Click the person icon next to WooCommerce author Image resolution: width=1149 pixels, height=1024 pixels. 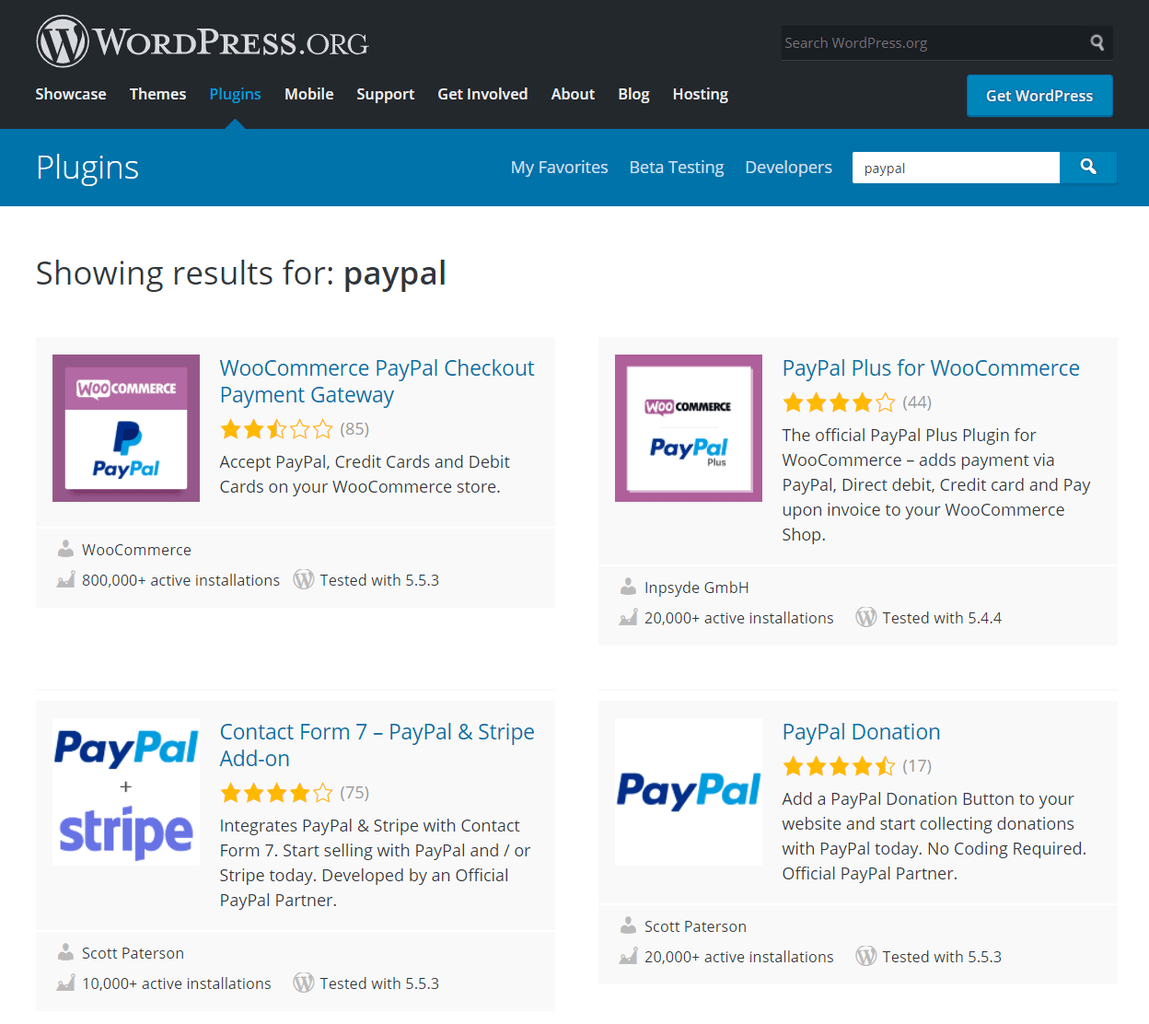[65, 548]
